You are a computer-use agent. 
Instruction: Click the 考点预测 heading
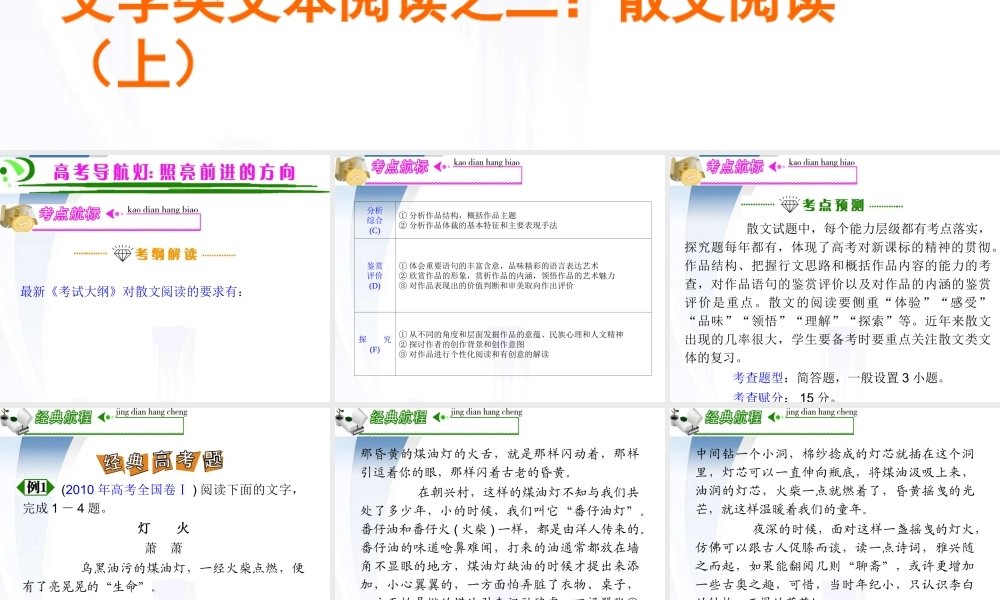pyautogui.click(x=833, y=205)
